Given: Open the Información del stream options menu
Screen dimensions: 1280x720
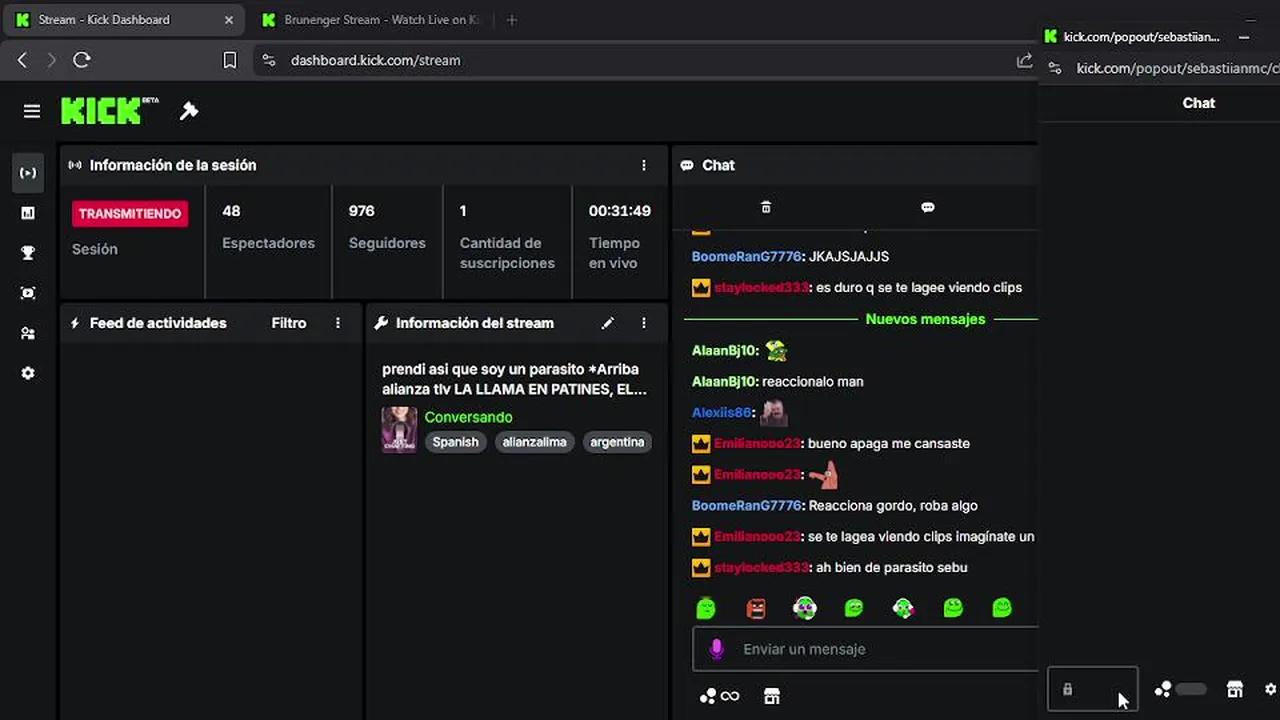Looking at the screenshot, I should [644, 323].
